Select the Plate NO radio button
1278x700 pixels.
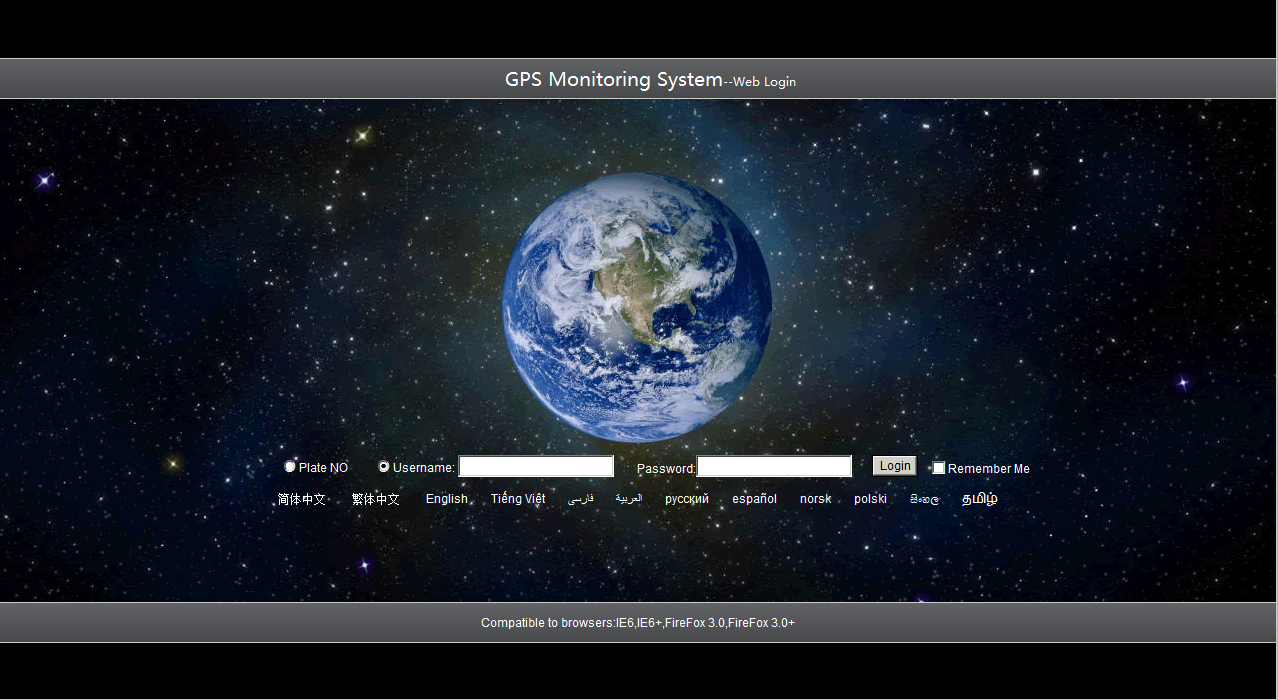click(289, 466)
